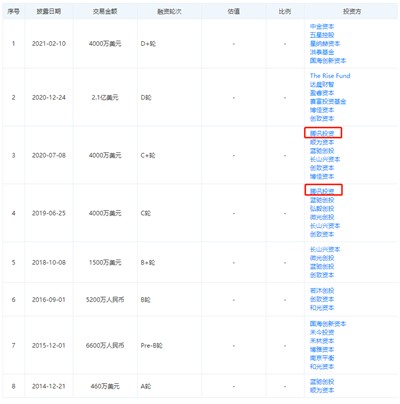Select the C轮 round cell
This screenshot has width=400, height=404.
click(x=146, y=213)
